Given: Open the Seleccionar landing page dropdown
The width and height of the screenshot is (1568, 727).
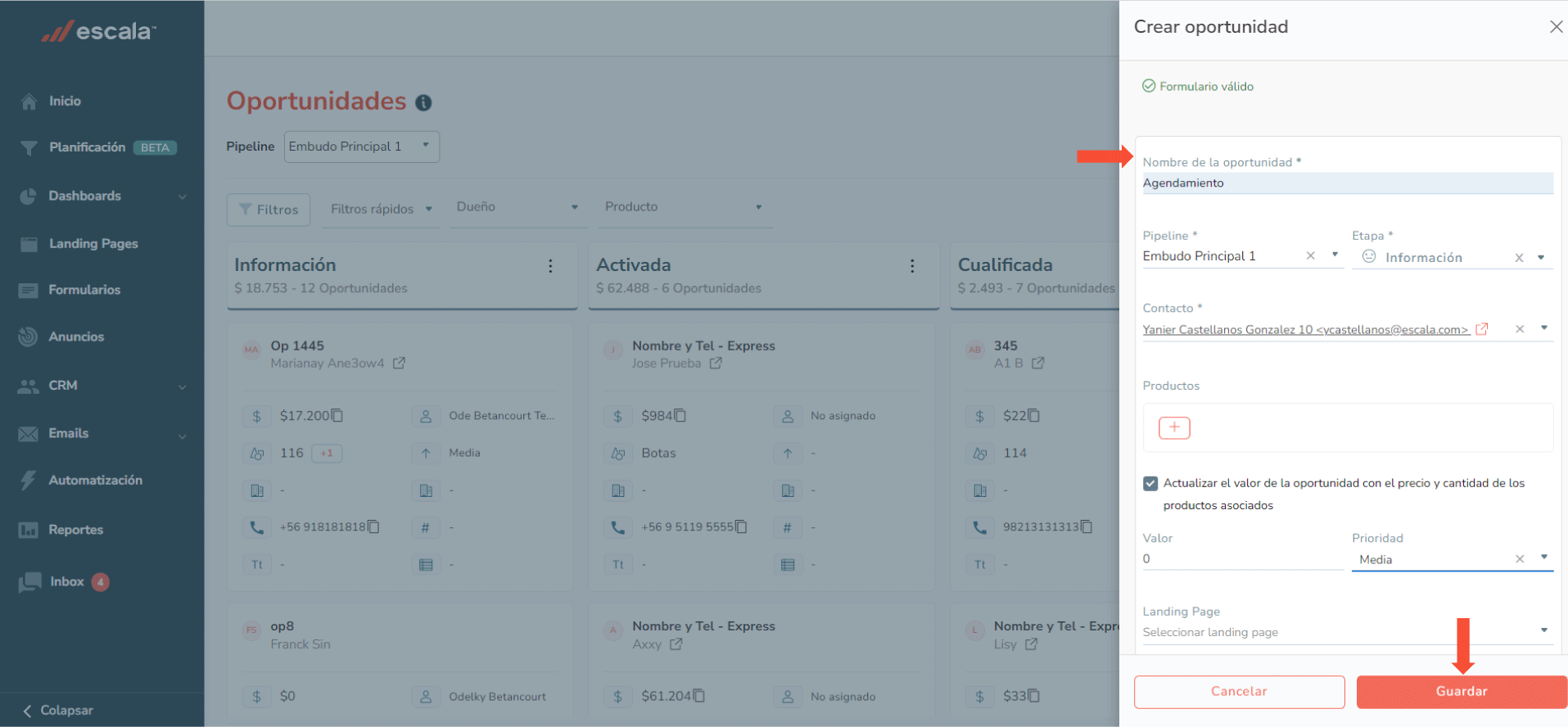Looking at the screenshot, I should click(x=1348, y=632).
